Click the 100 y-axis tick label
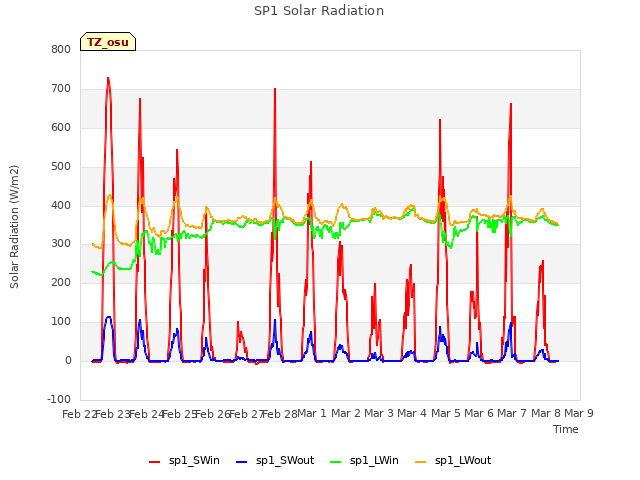The image size is (640, 480). [61, 322]
